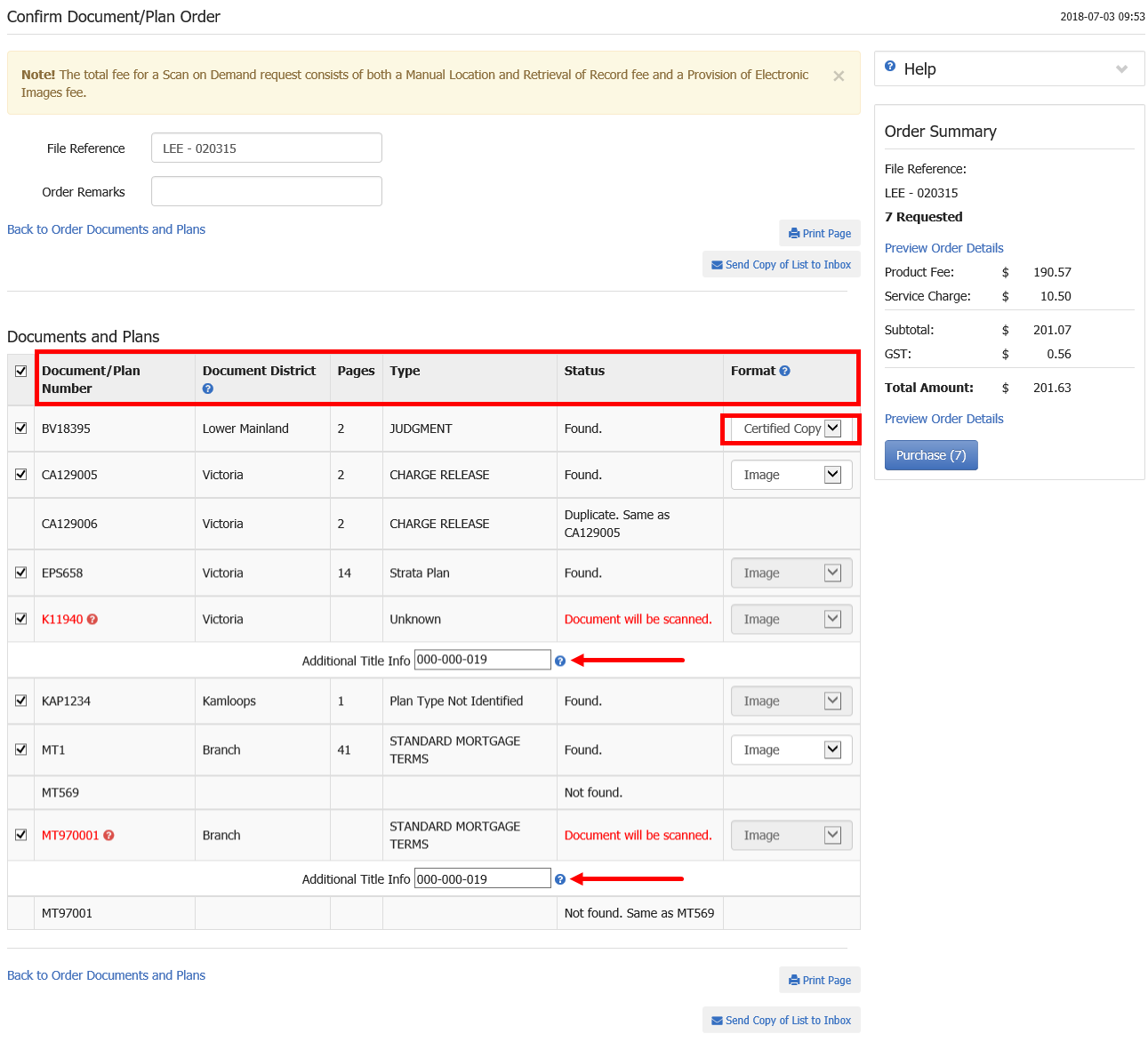1148x1042 pixels.
Task: Open help for MT970001 Additional Title Info
Action: point(560,879)
